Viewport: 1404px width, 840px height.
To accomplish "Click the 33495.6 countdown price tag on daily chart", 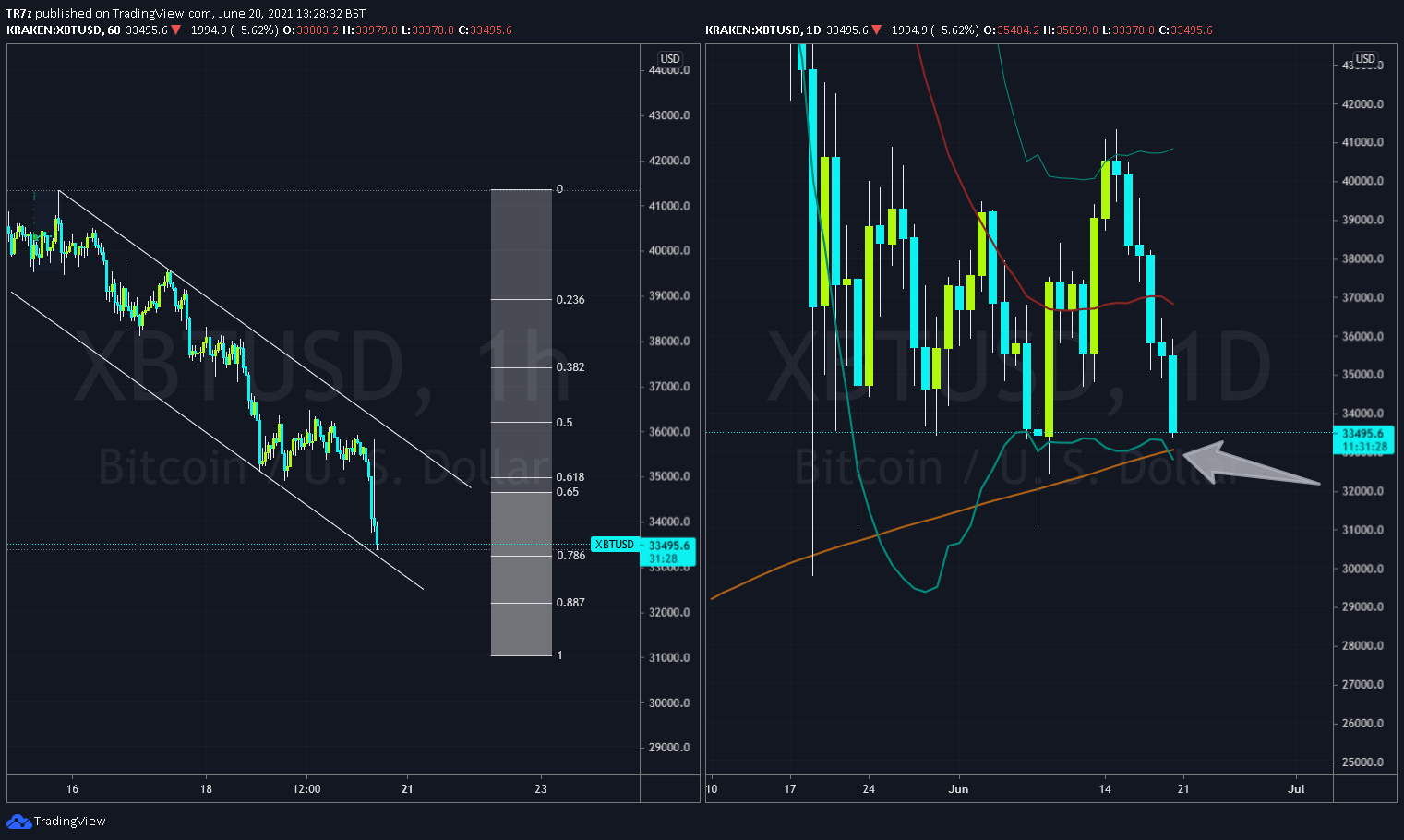I will pyautogui.click(x=1362, y=439).
